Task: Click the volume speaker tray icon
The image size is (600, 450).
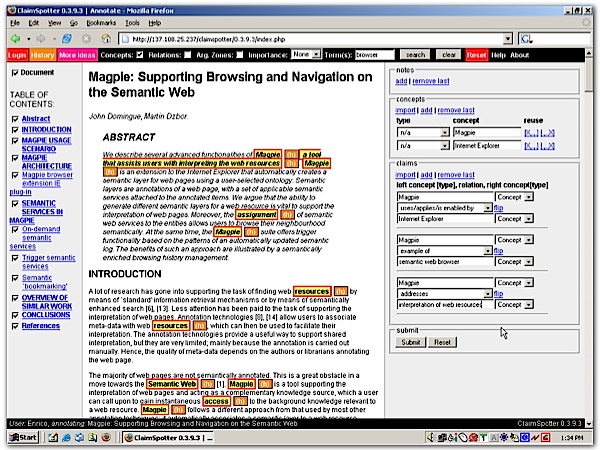Action: click(430, 437)
